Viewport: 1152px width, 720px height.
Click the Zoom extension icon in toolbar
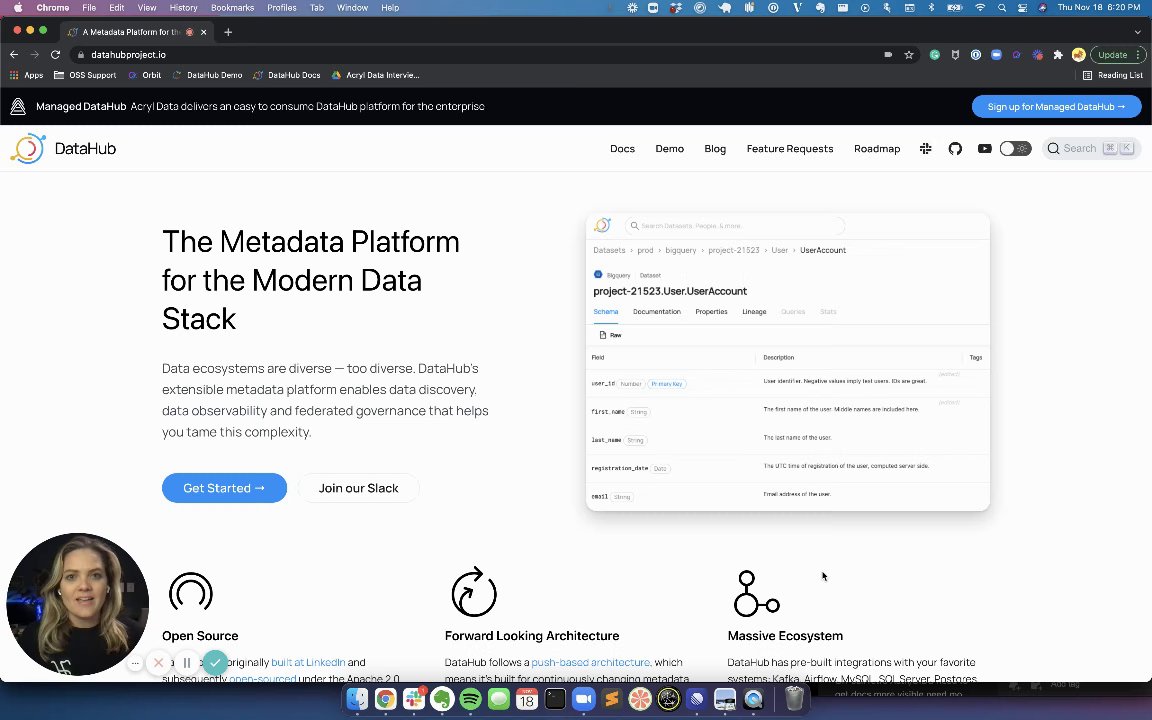(996, 54)
